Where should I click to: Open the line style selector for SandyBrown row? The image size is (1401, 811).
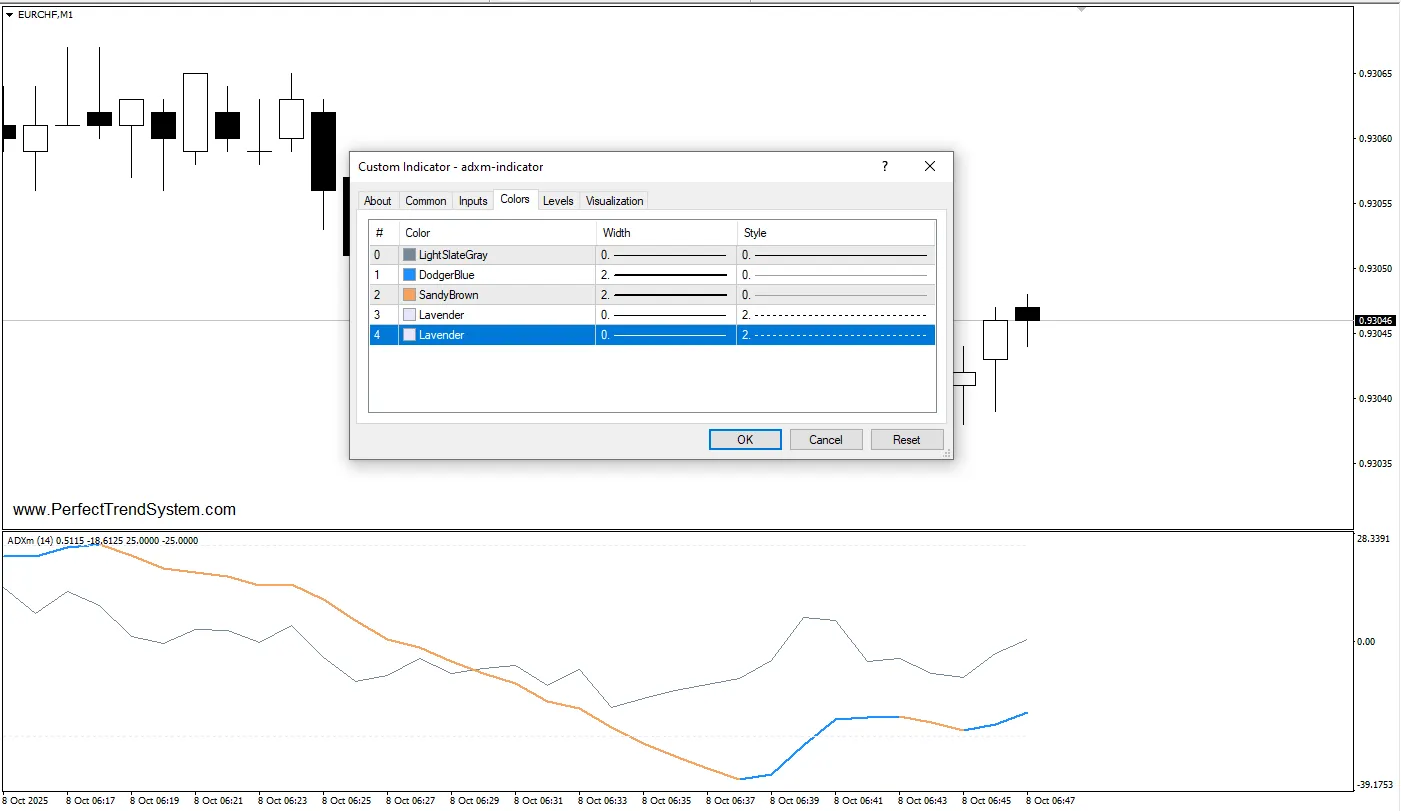(x=836, y=295)
